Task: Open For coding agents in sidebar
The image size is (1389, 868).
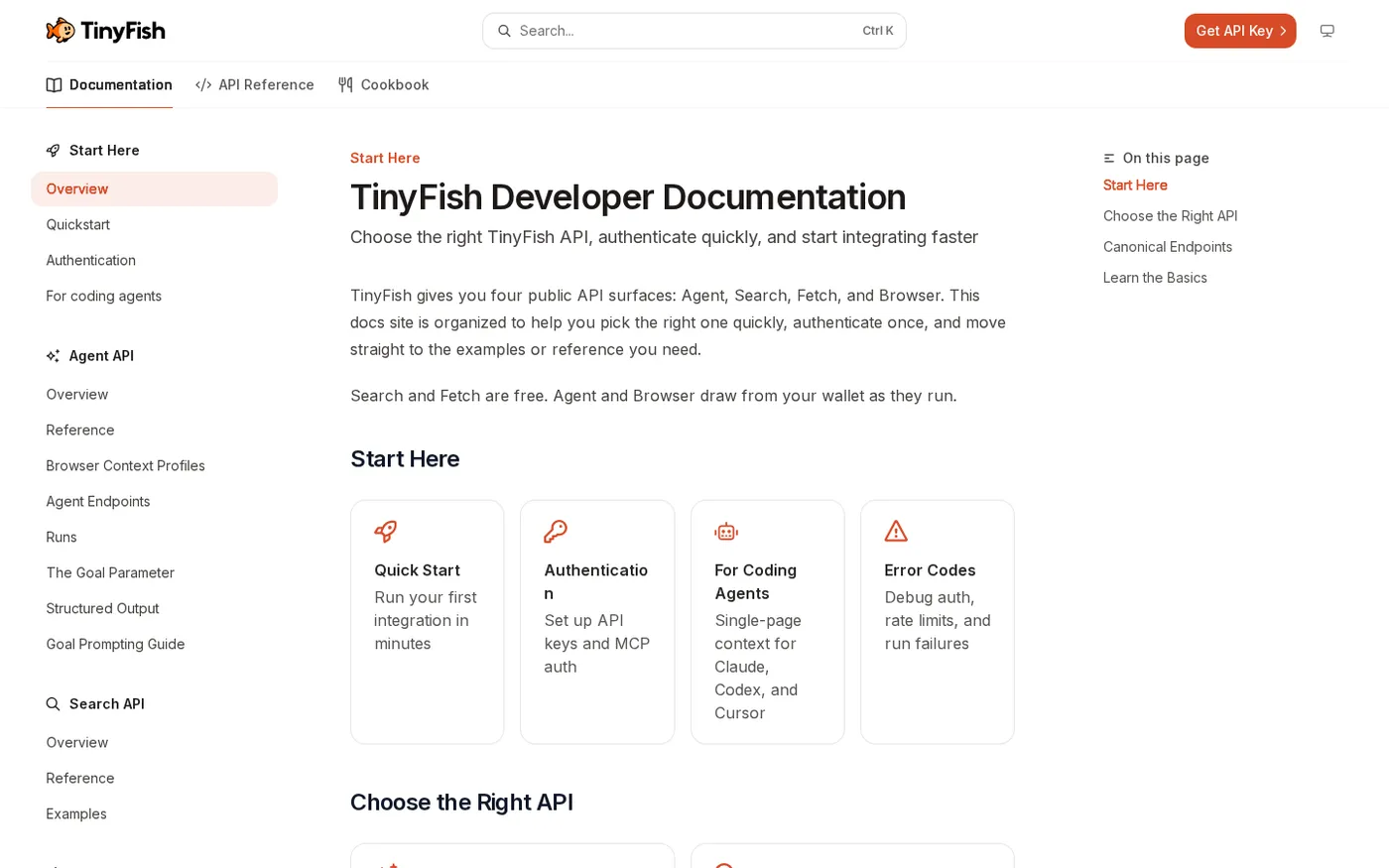Action: pos(155,297)
